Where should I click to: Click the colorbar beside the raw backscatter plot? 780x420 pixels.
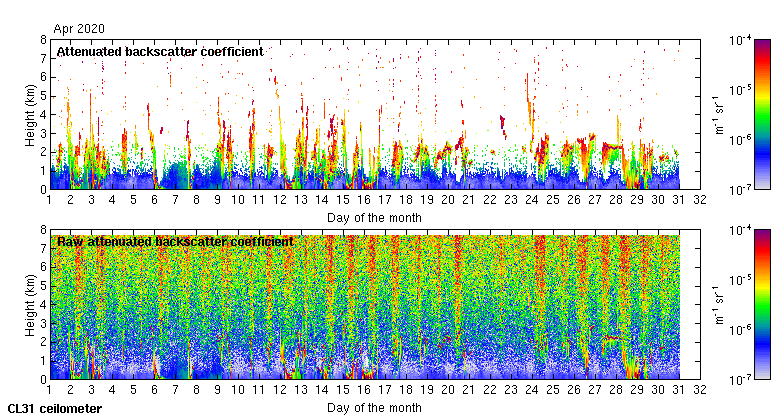pyautogui.click(x=762, y=305)
